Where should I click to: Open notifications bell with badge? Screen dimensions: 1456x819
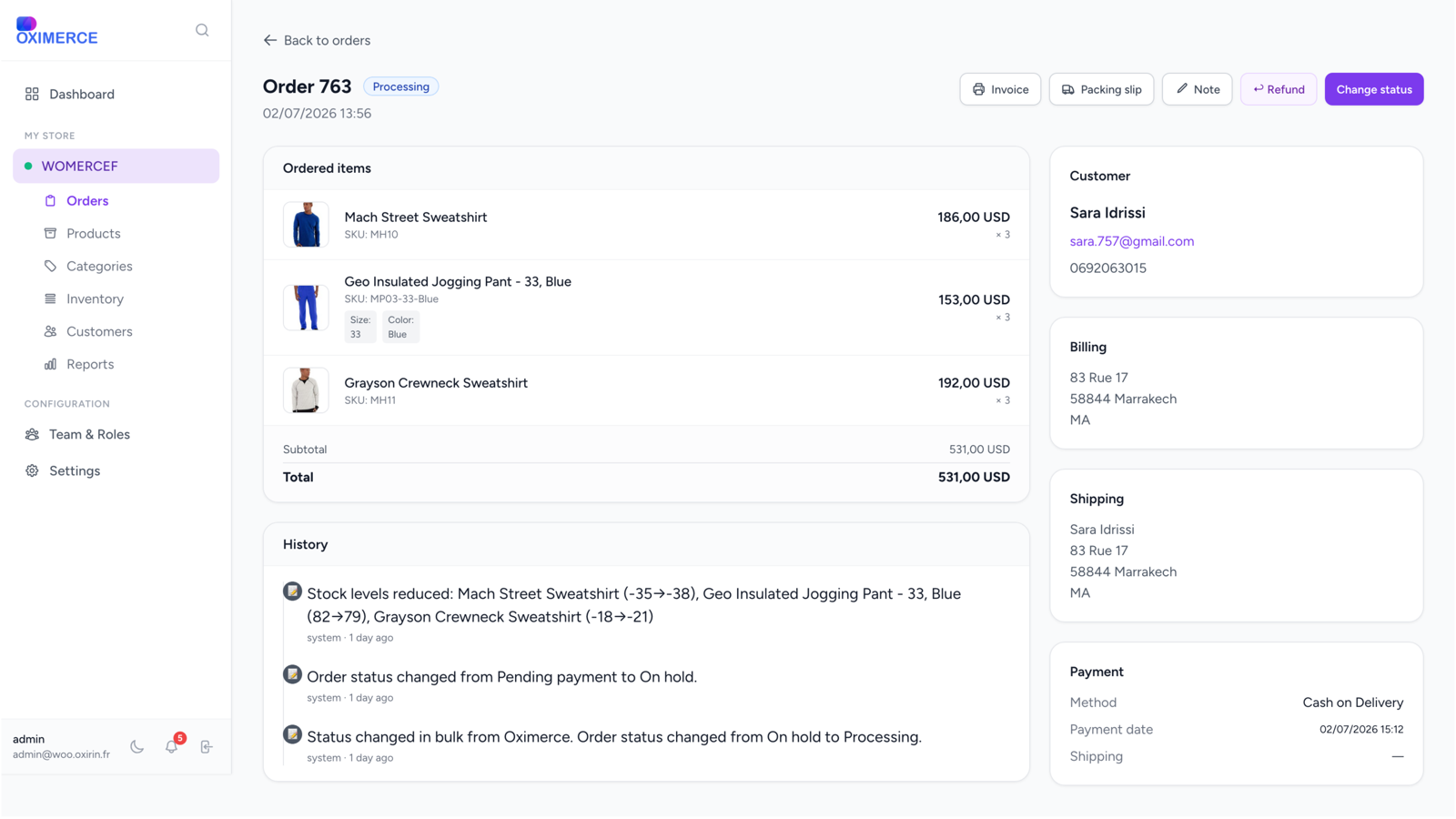(172, 746)
